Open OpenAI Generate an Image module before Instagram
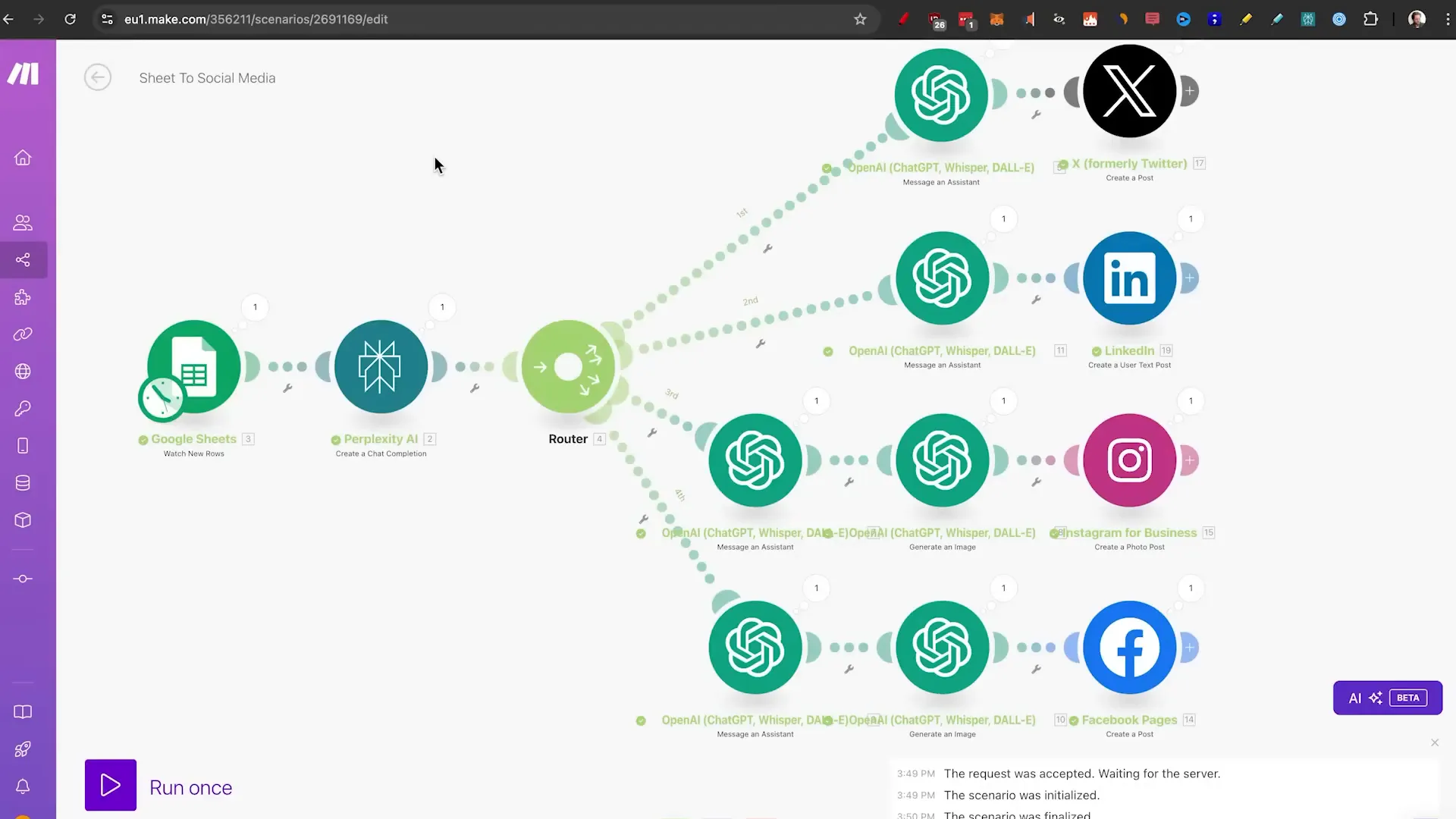Screen dimensions: 1456x819 [x=942, y=460]
